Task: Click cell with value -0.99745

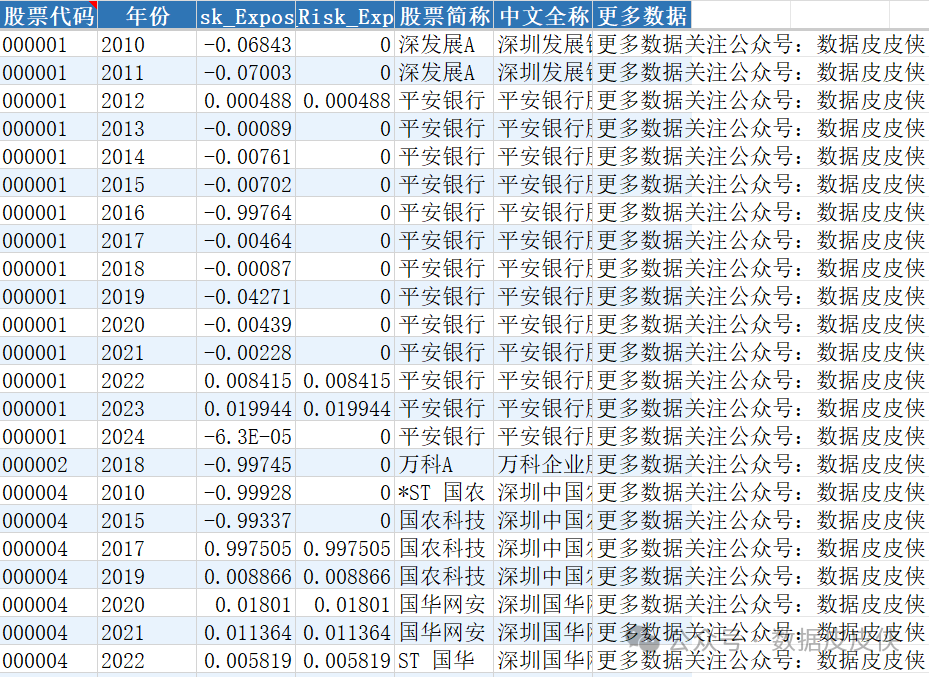Action: pos(246,464)
